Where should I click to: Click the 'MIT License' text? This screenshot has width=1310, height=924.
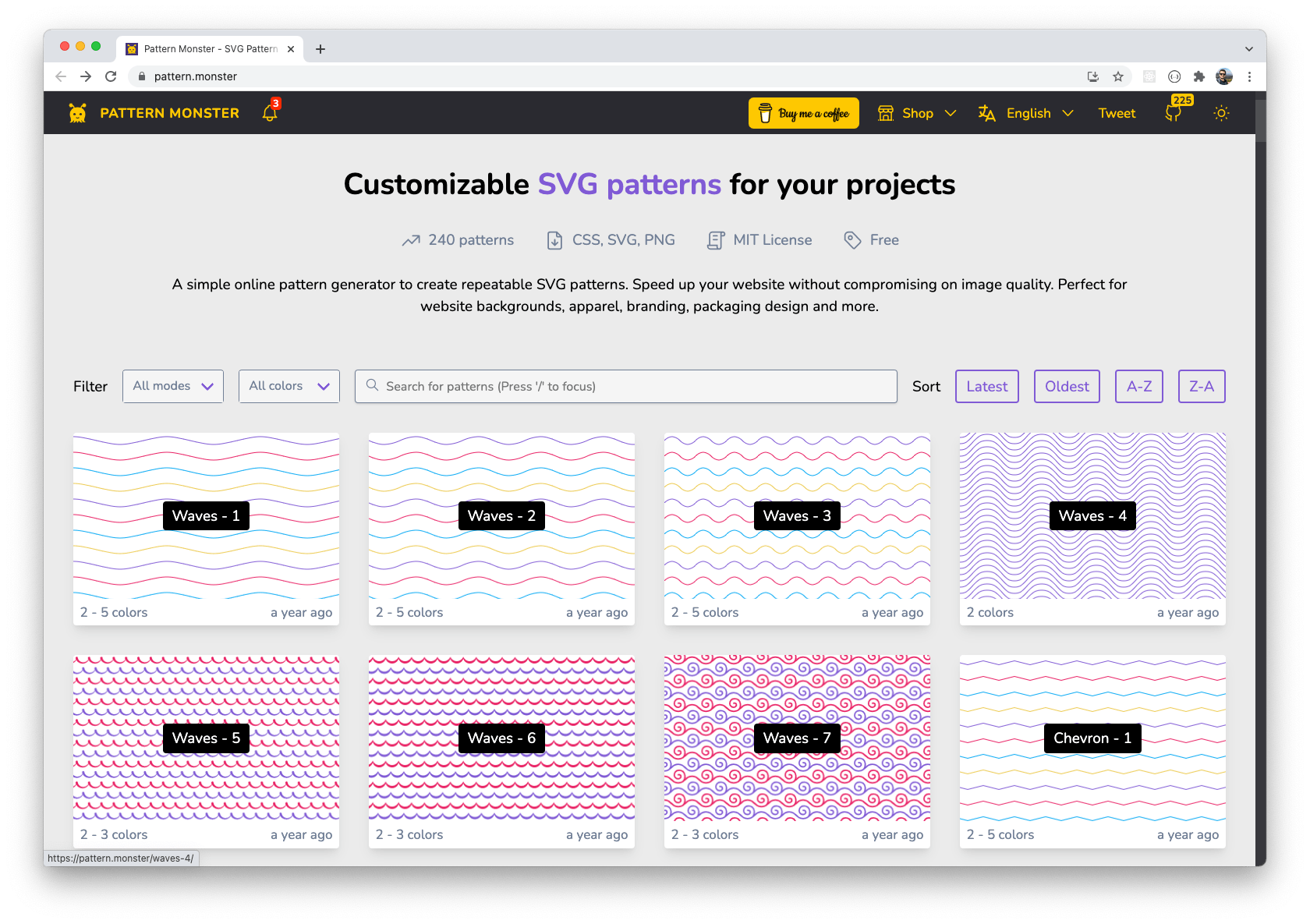coord(772,240)
